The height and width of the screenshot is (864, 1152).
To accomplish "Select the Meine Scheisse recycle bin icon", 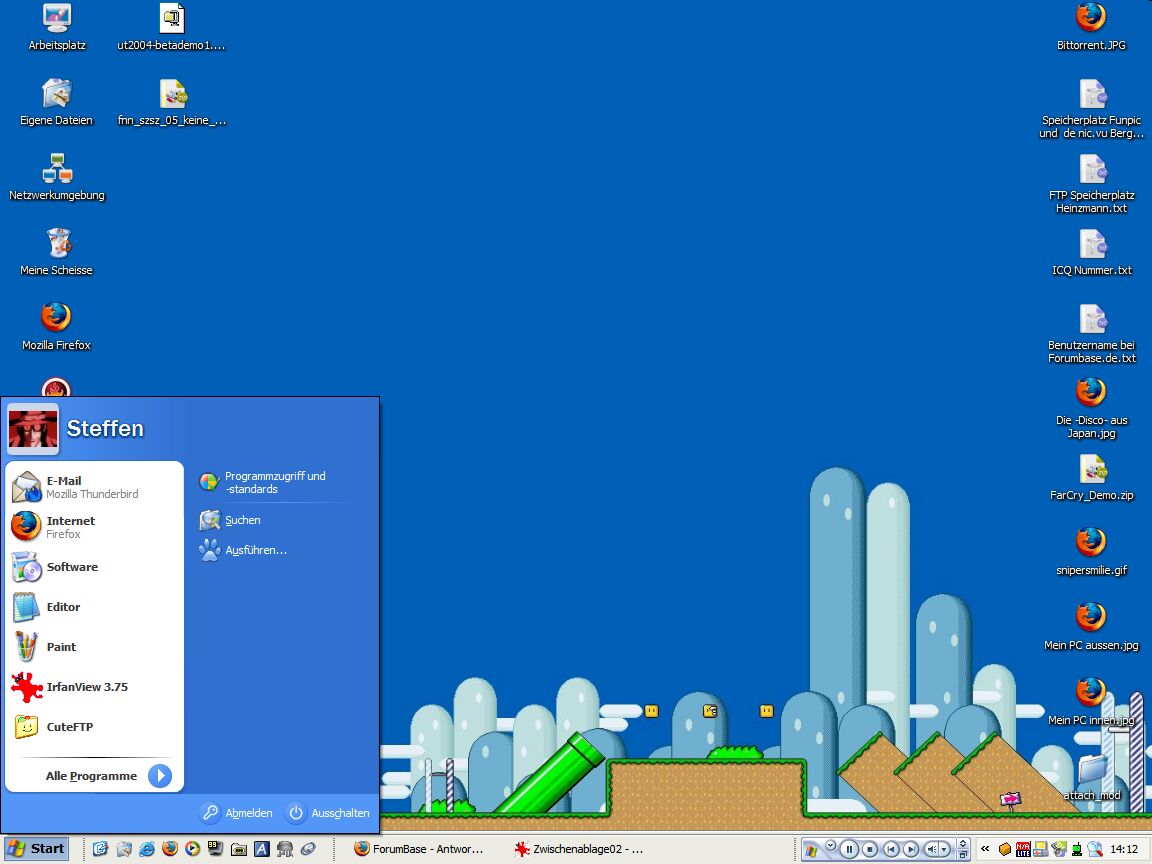I will (57, 251).
